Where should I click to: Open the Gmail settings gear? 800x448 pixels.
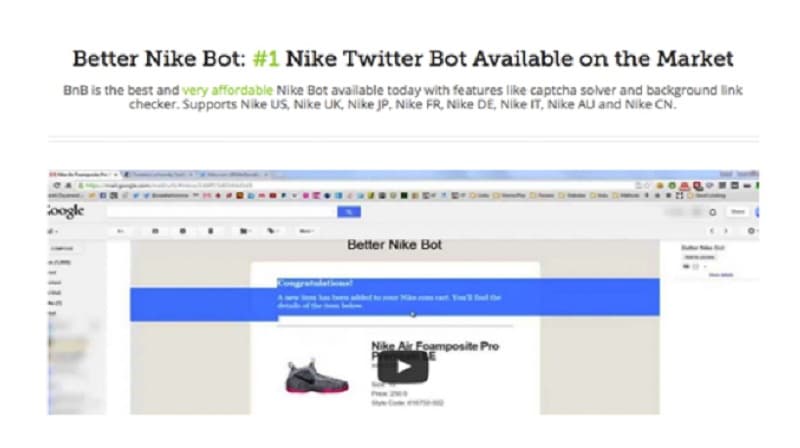click(752, 231)
